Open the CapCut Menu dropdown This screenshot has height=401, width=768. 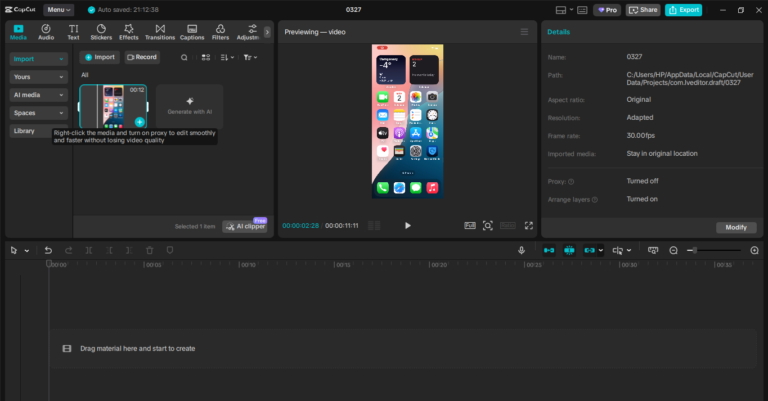click(59, 10)
